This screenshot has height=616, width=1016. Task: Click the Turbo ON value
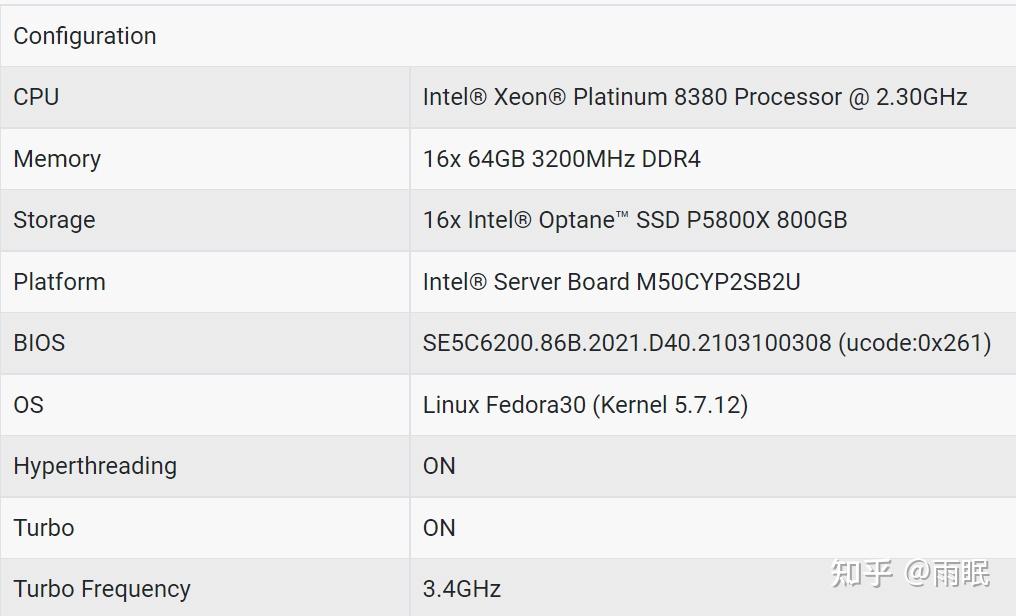click(x=439, y=528)
